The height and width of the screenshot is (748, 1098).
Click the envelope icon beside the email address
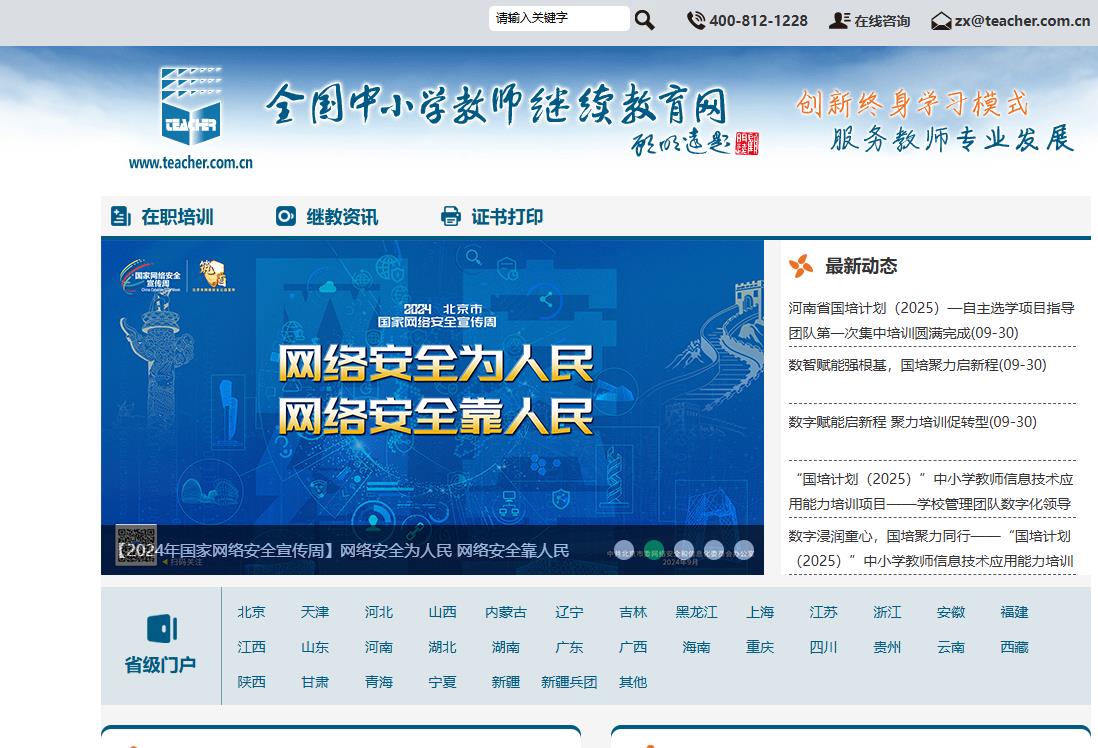tap(941, 21)
